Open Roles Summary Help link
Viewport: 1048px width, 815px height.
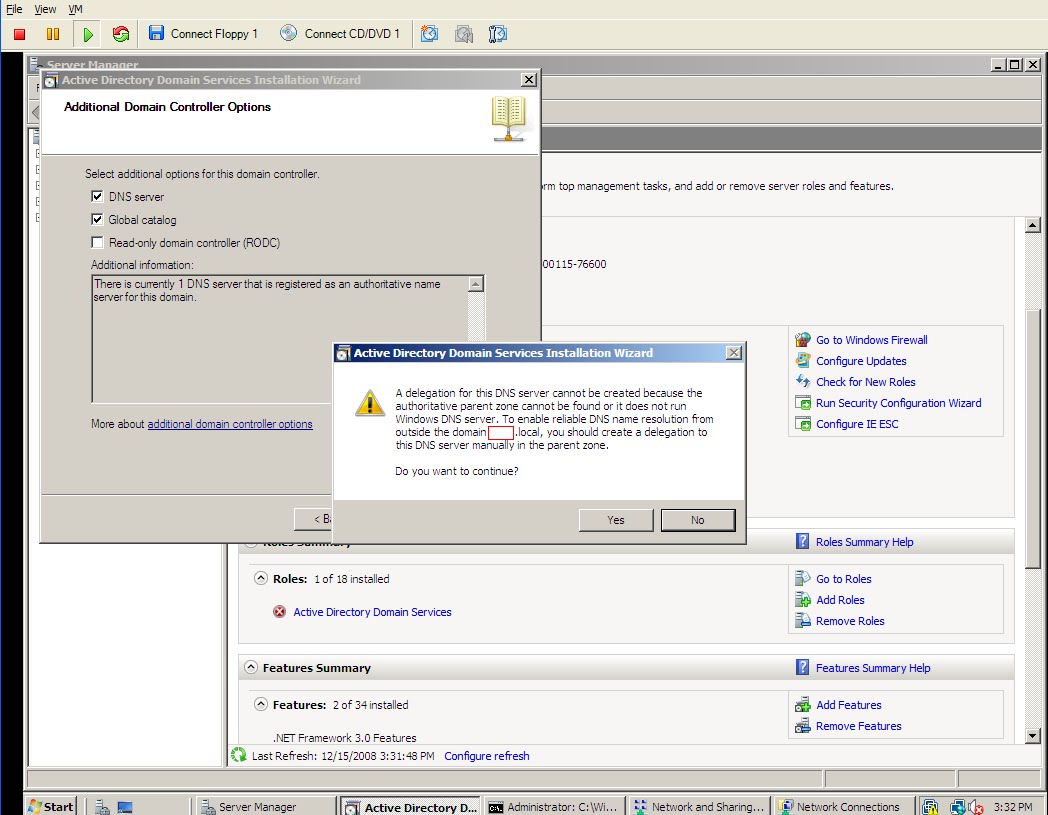(864, 542)
